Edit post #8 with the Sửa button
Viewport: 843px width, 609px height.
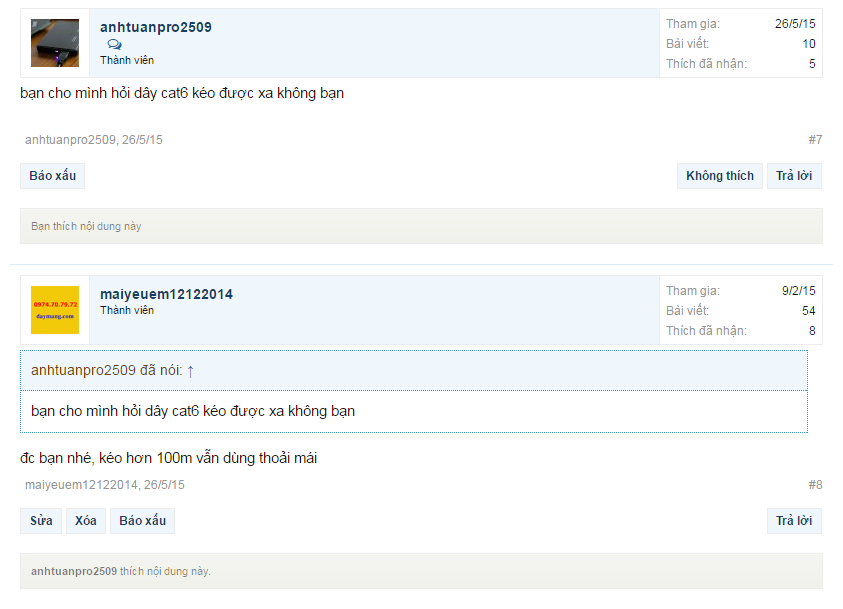pos(41,521)
